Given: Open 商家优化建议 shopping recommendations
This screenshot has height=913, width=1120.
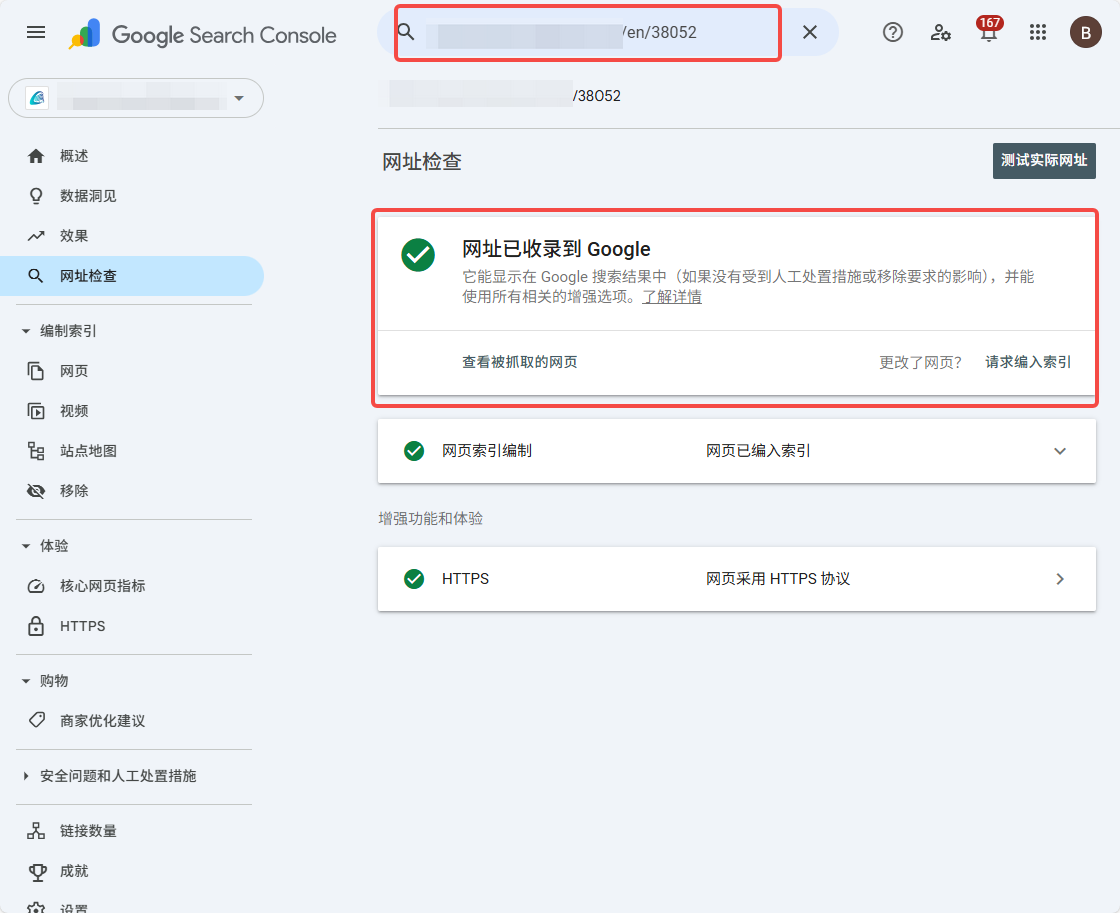Looking at the screenshot, I should (x=104, y=720).
